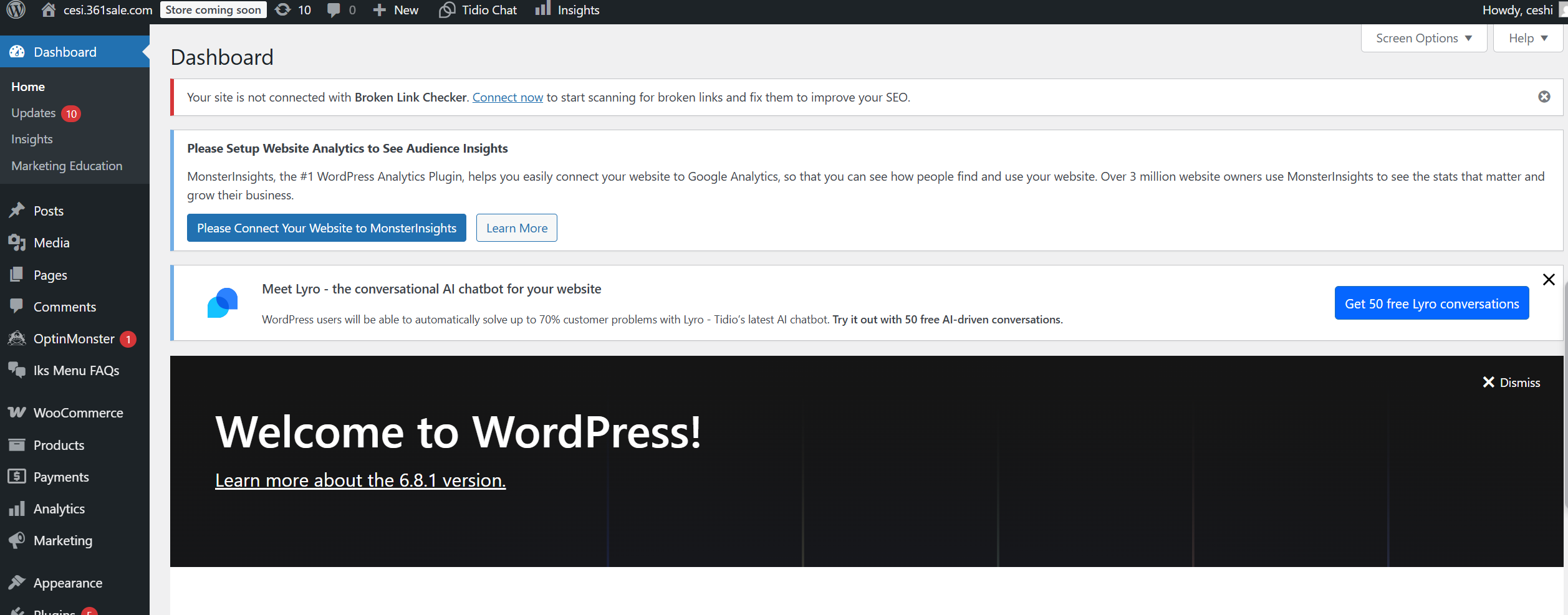Click the Store coming soon badge
Viewport: 1568px width, 615px height.
[213, 10]
